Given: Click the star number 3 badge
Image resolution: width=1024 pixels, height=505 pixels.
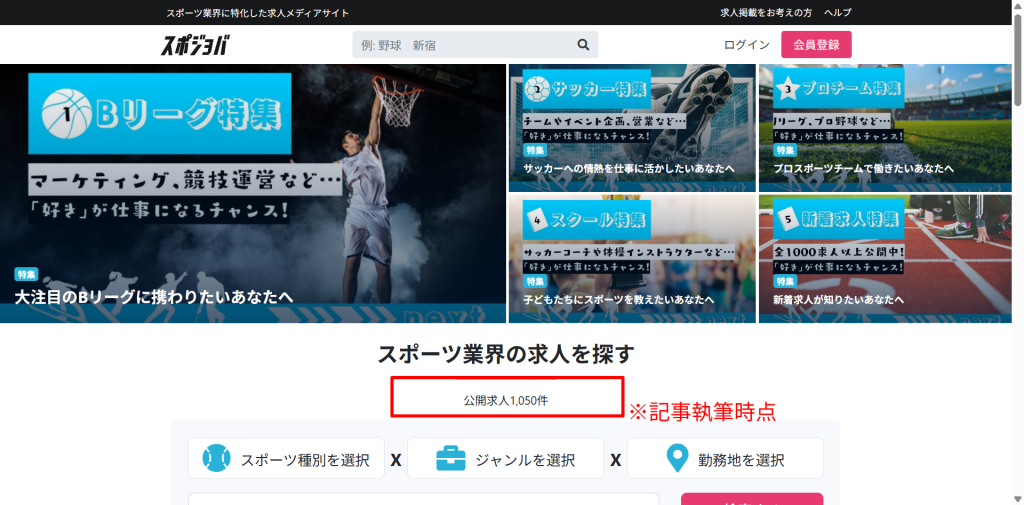Looking at the screenshot, I should point(788,89).
